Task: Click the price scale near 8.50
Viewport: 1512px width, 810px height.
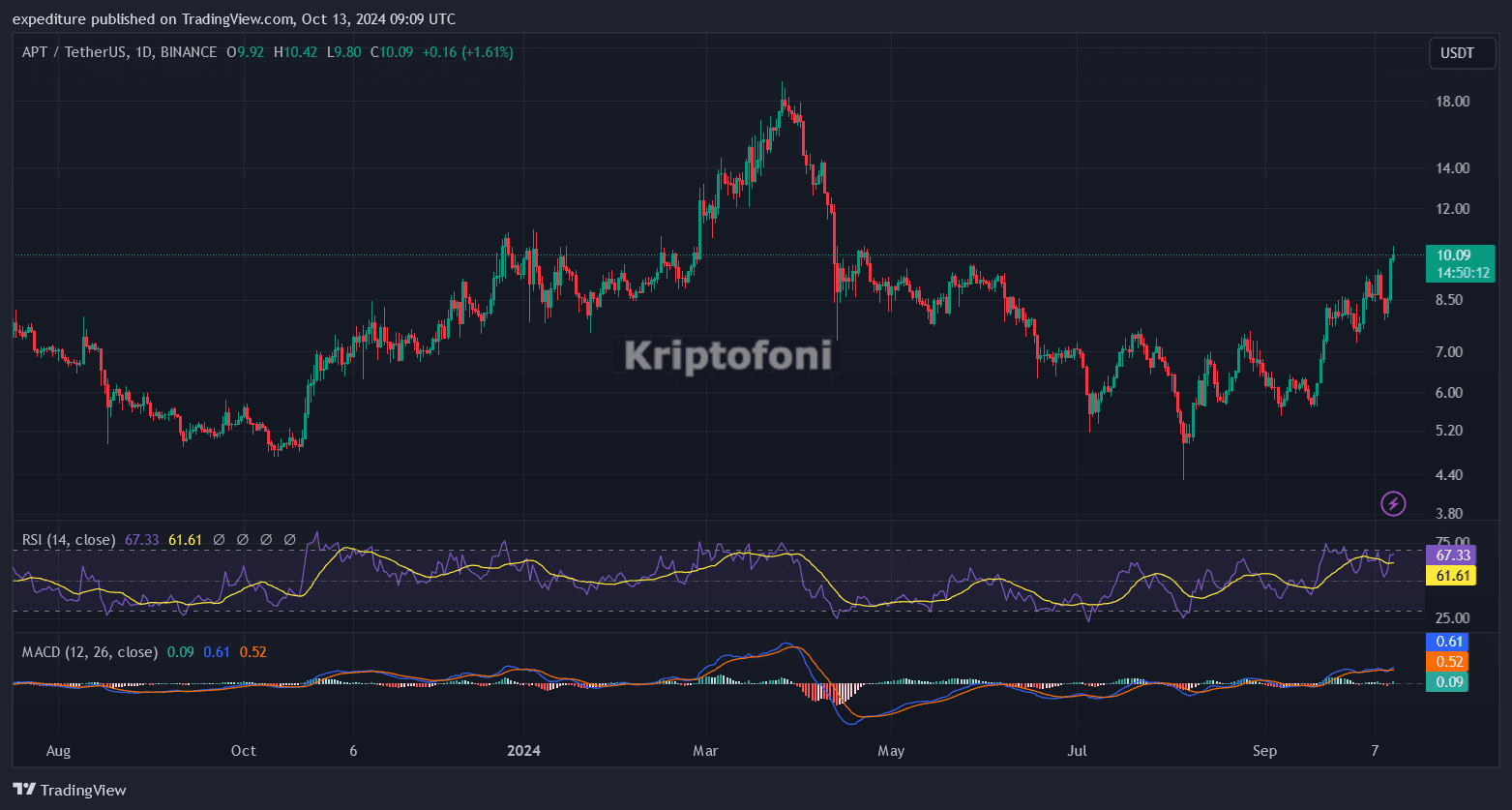Action: point(1451,300)
